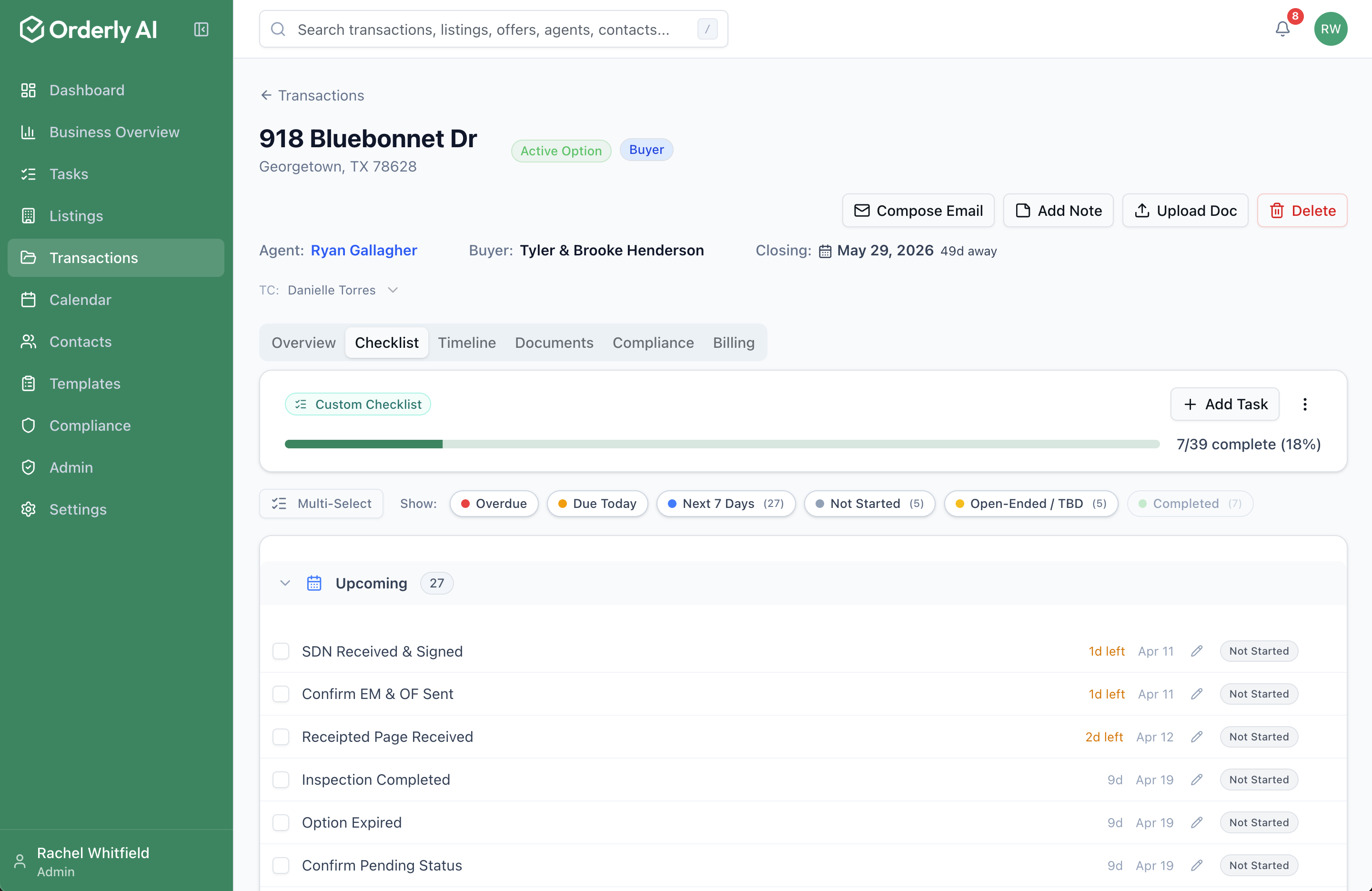Open Calendar in the sidebar
The image size is (1372, 891).
pos(116,300)
